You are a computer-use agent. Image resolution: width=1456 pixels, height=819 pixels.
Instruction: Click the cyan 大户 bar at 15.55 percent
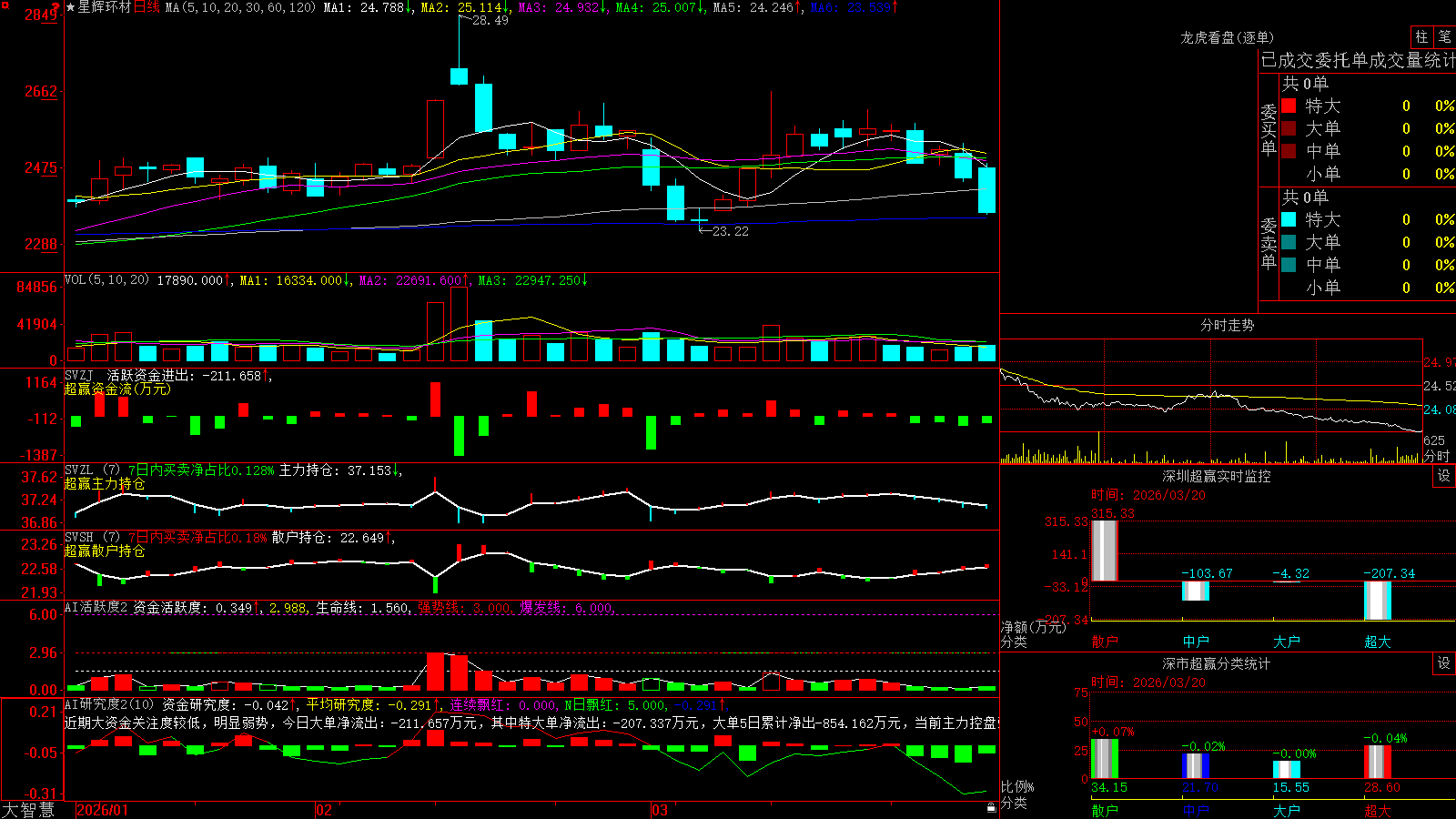click(x=1287, y=770)
